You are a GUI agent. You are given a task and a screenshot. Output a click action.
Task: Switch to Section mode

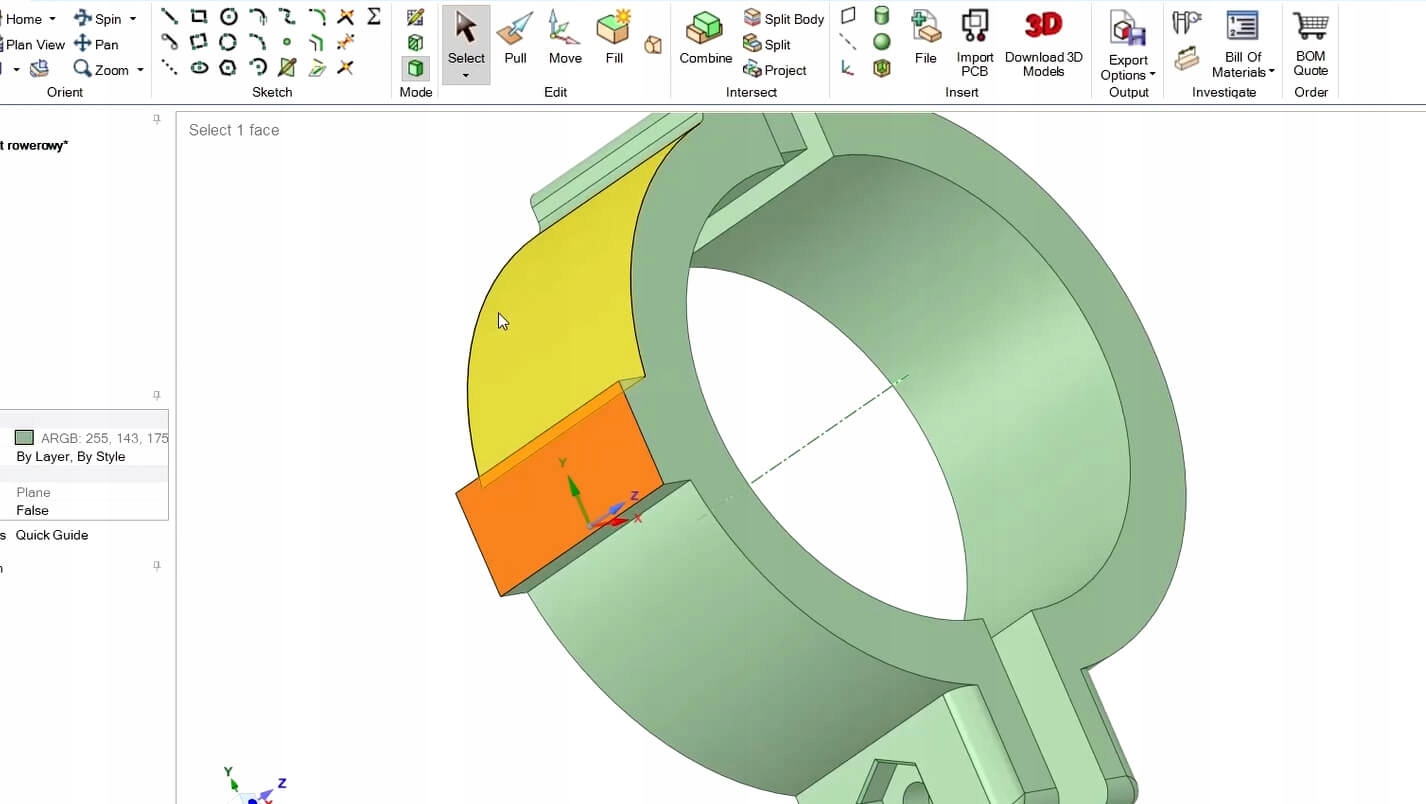point(416,43)
